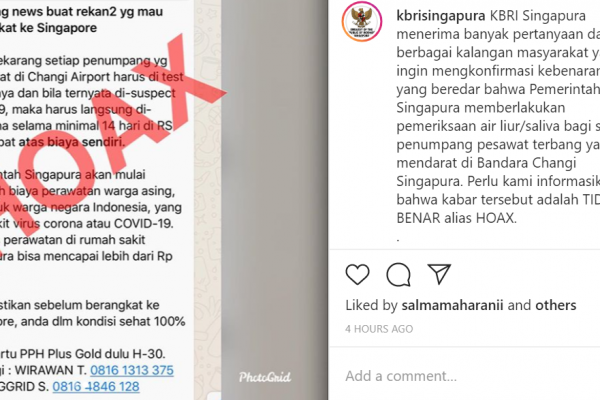The height and width of the screenshot is (400, 600).
Task: Tap phone number 0816 4846 128
Action: (96, 386)
